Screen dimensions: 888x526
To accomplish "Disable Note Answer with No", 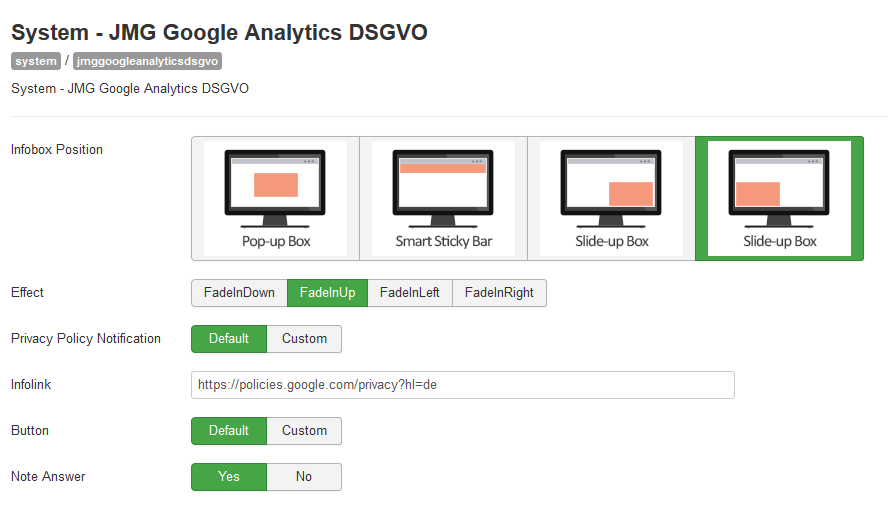I will click(304, 477).
